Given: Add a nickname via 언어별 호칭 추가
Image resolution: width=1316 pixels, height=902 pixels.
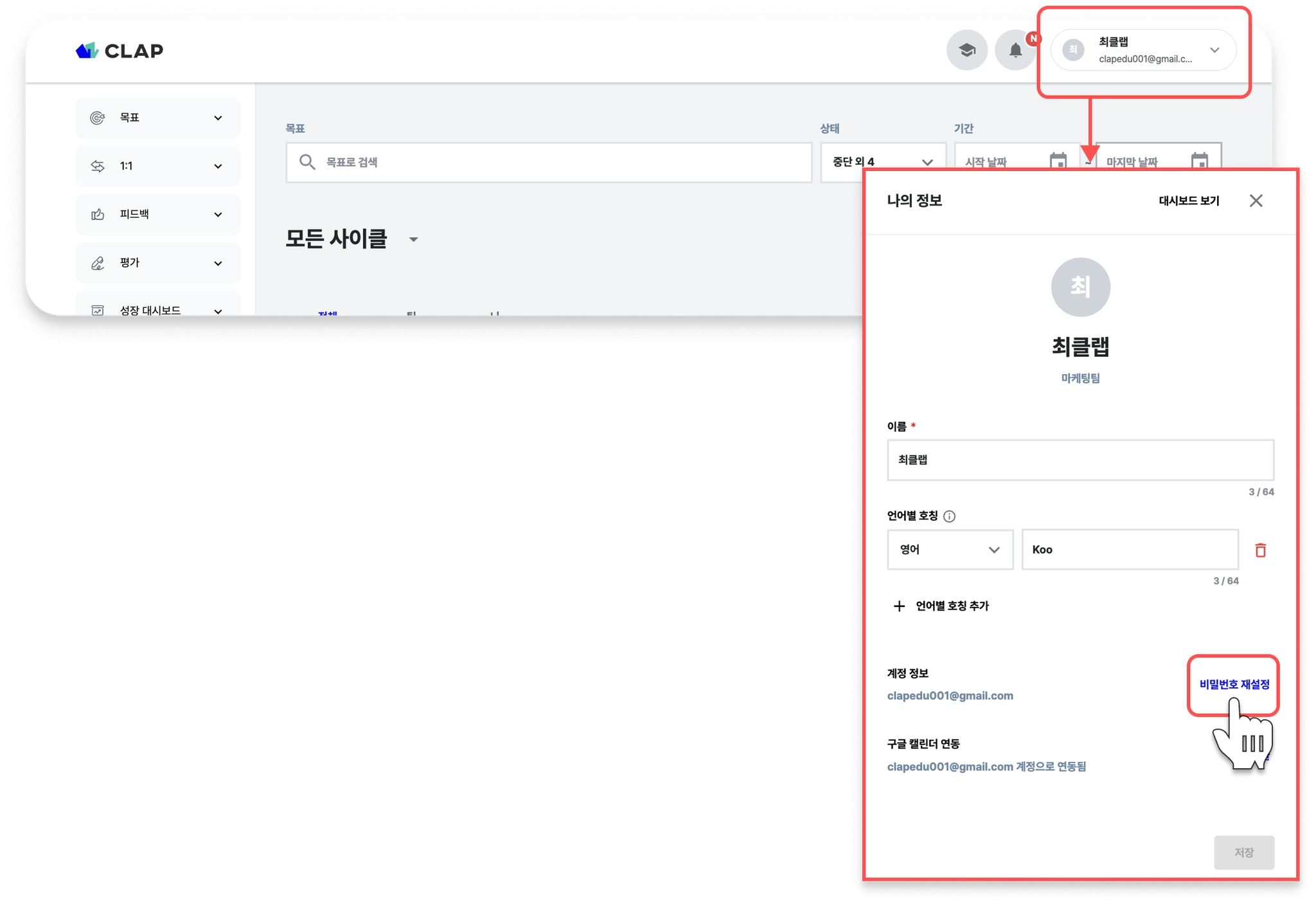Looking at the screenshot, I should pos(941,606).
